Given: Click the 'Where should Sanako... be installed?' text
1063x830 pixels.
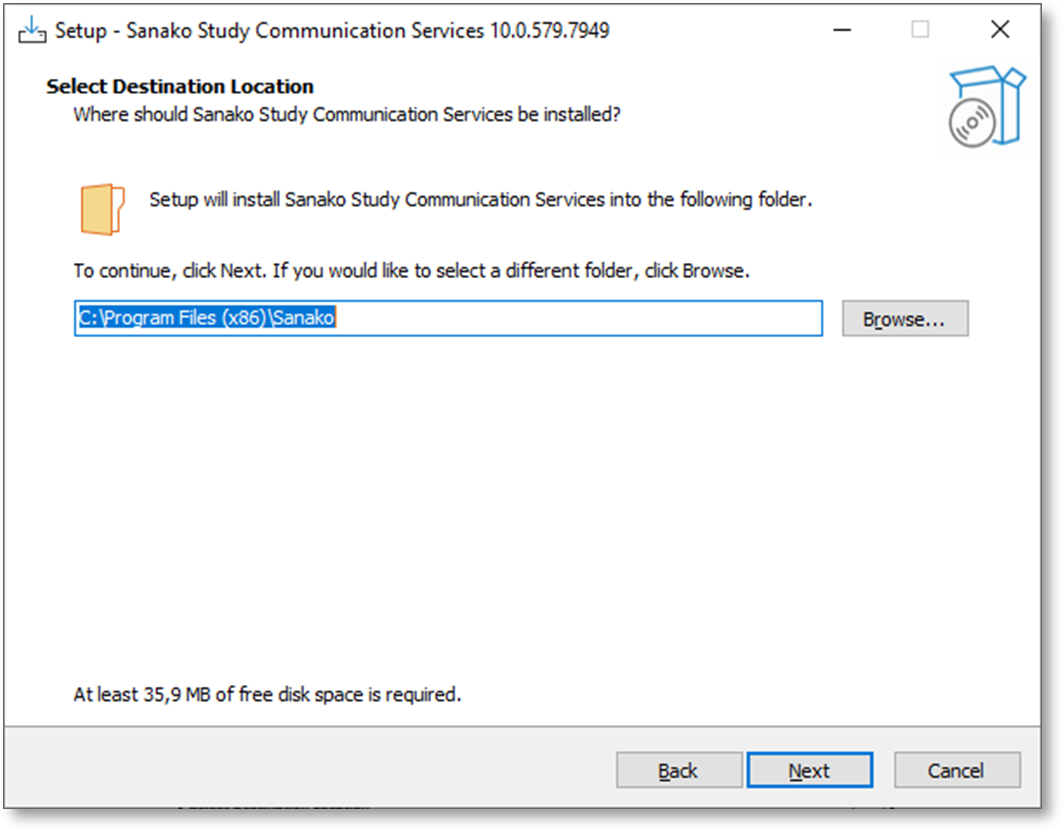Looking at the screenshot, I should [x=347, y=115].
